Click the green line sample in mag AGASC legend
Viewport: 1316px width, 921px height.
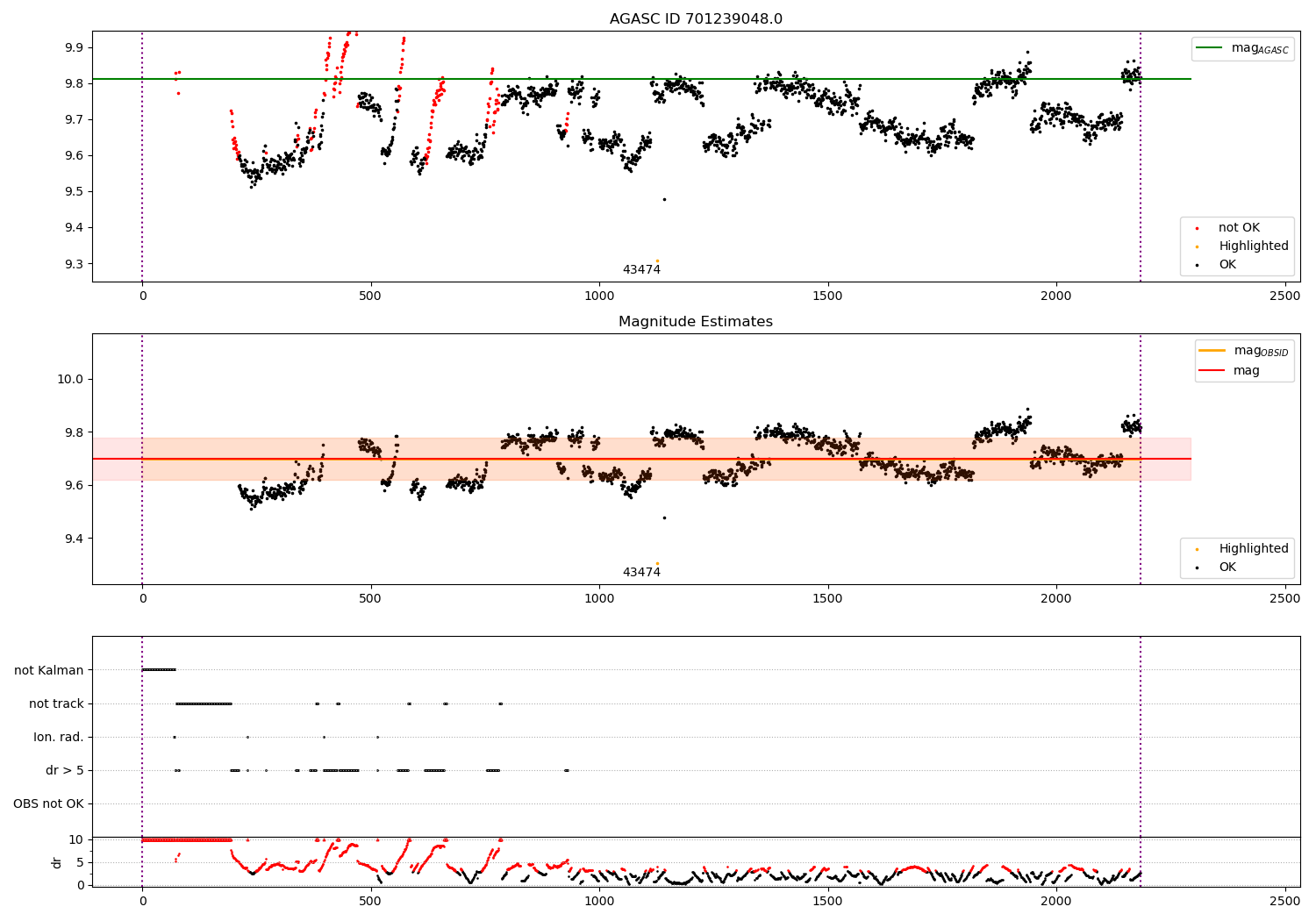tap(1210, 48)
